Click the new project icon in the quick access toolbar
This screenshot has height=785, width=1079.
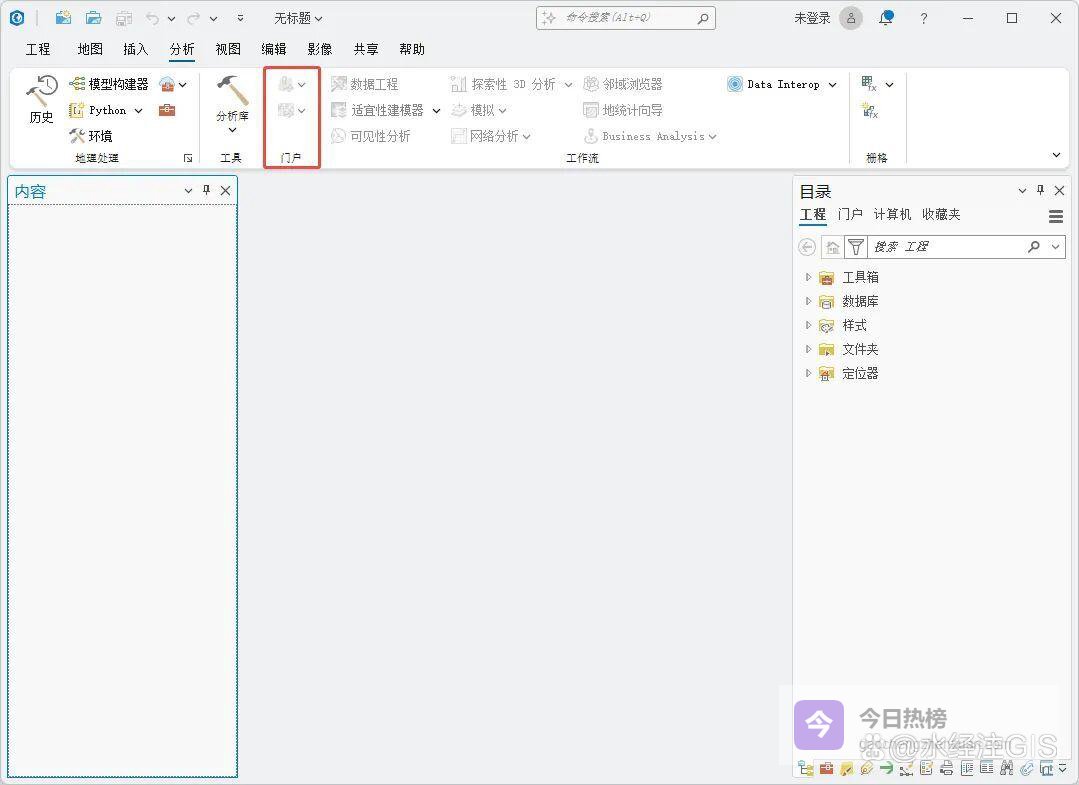63,18
